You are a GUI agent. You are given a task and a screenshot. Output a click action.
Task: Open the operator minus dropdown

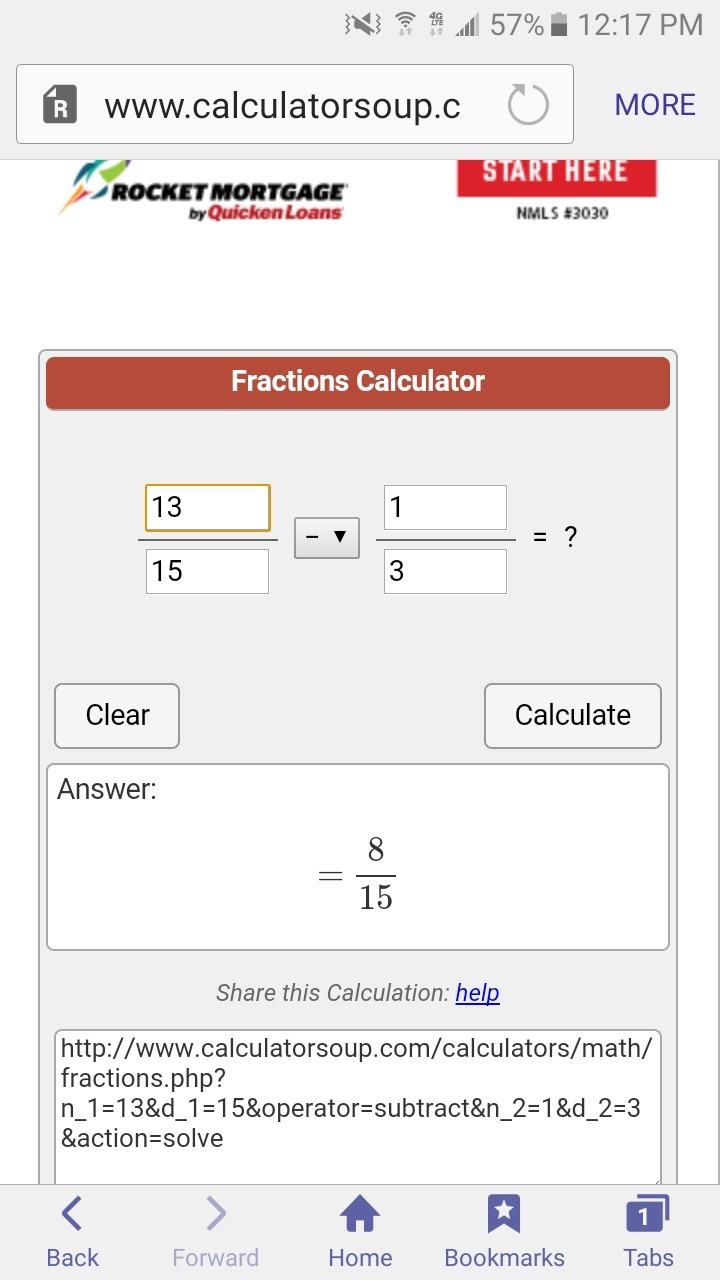[327, 537]
